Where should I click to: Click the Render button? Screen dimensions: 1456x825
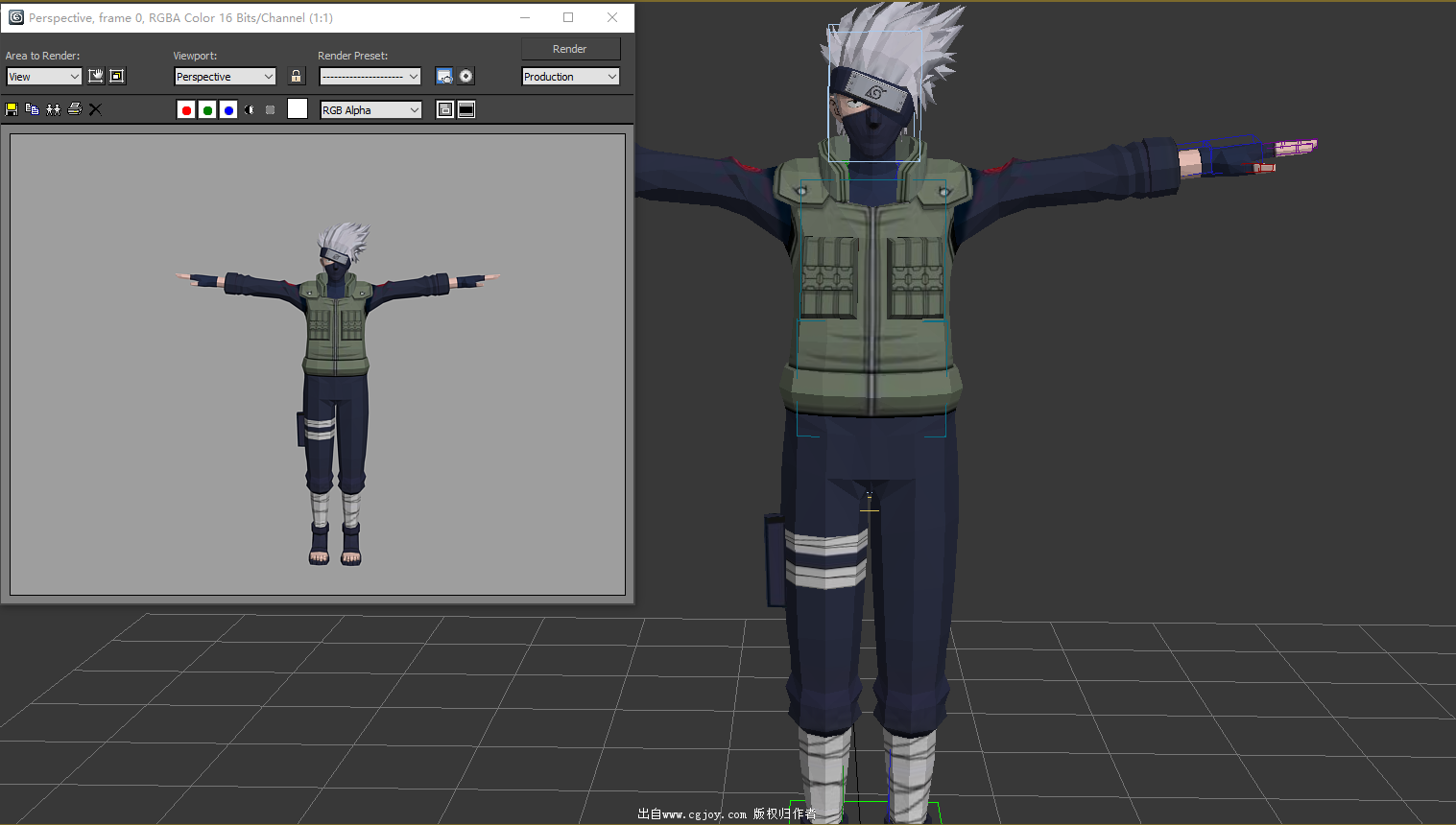570,49
